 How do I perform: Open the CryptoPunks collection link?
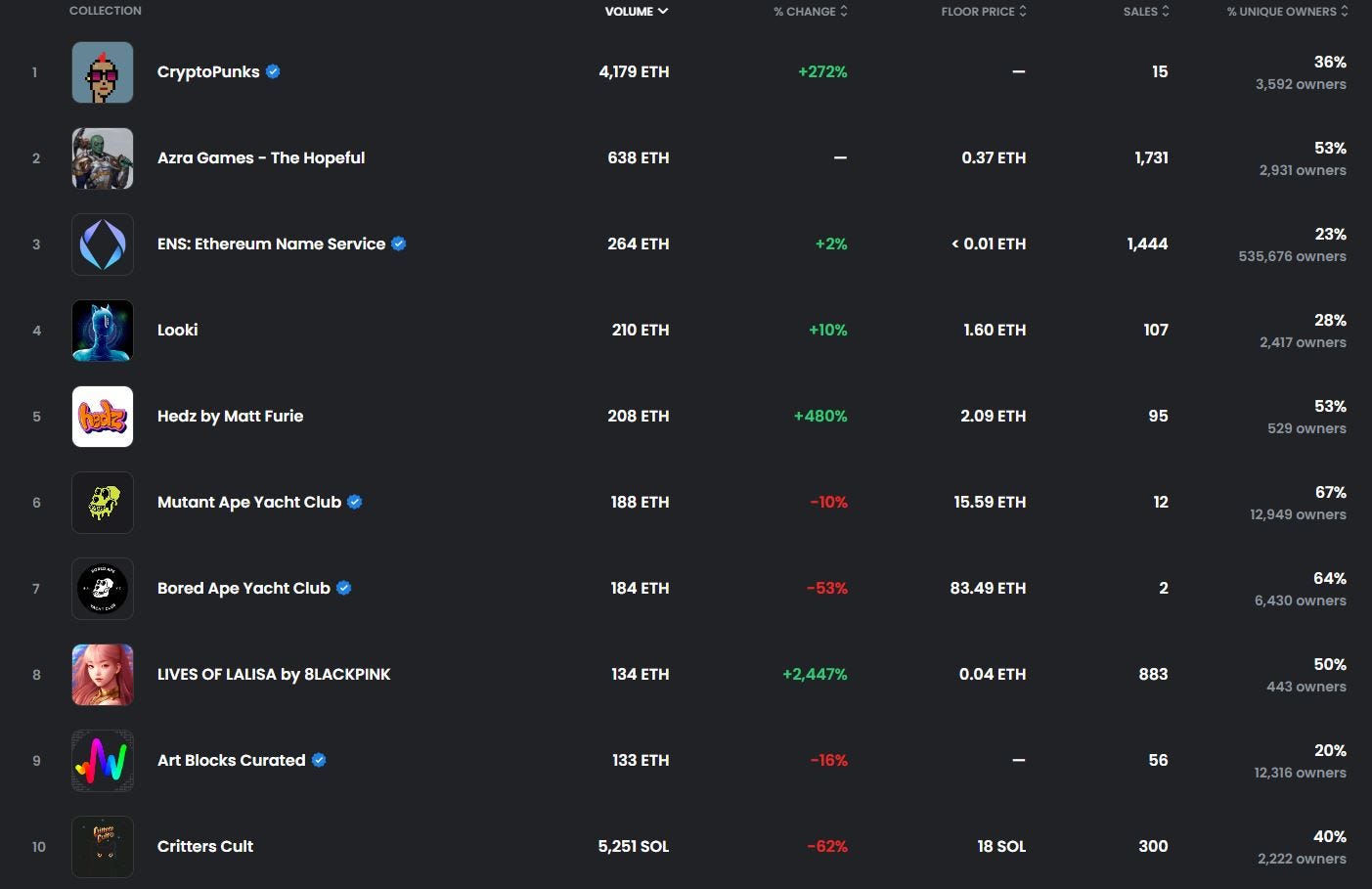pos(208,72)
